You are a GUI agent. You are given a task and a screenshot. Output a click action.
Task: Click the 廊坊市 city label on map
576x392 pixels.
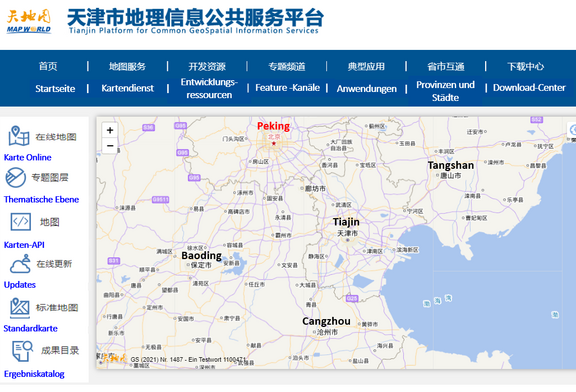coord(315,188)
